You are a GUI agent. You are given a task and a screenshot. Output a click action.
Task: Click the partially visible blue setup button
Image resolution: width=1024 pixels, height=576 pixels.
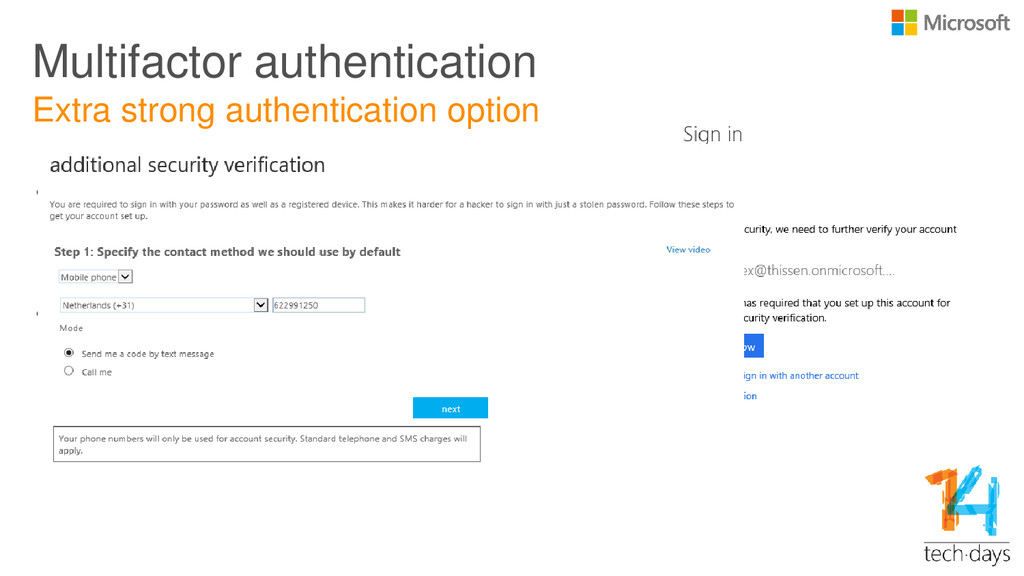(753, 346)
